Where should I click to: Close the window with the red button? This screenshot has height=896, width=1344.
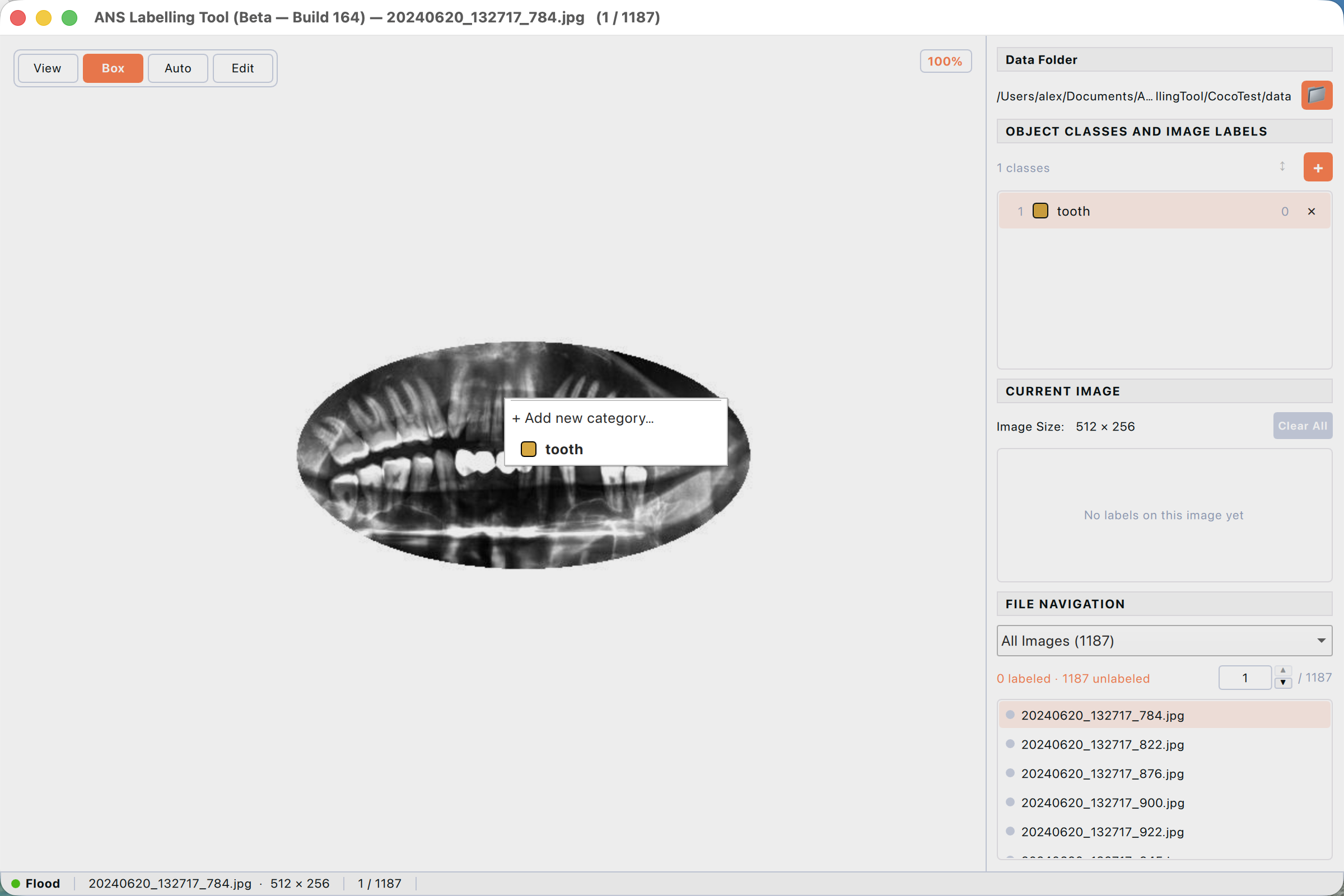[18, 18]
